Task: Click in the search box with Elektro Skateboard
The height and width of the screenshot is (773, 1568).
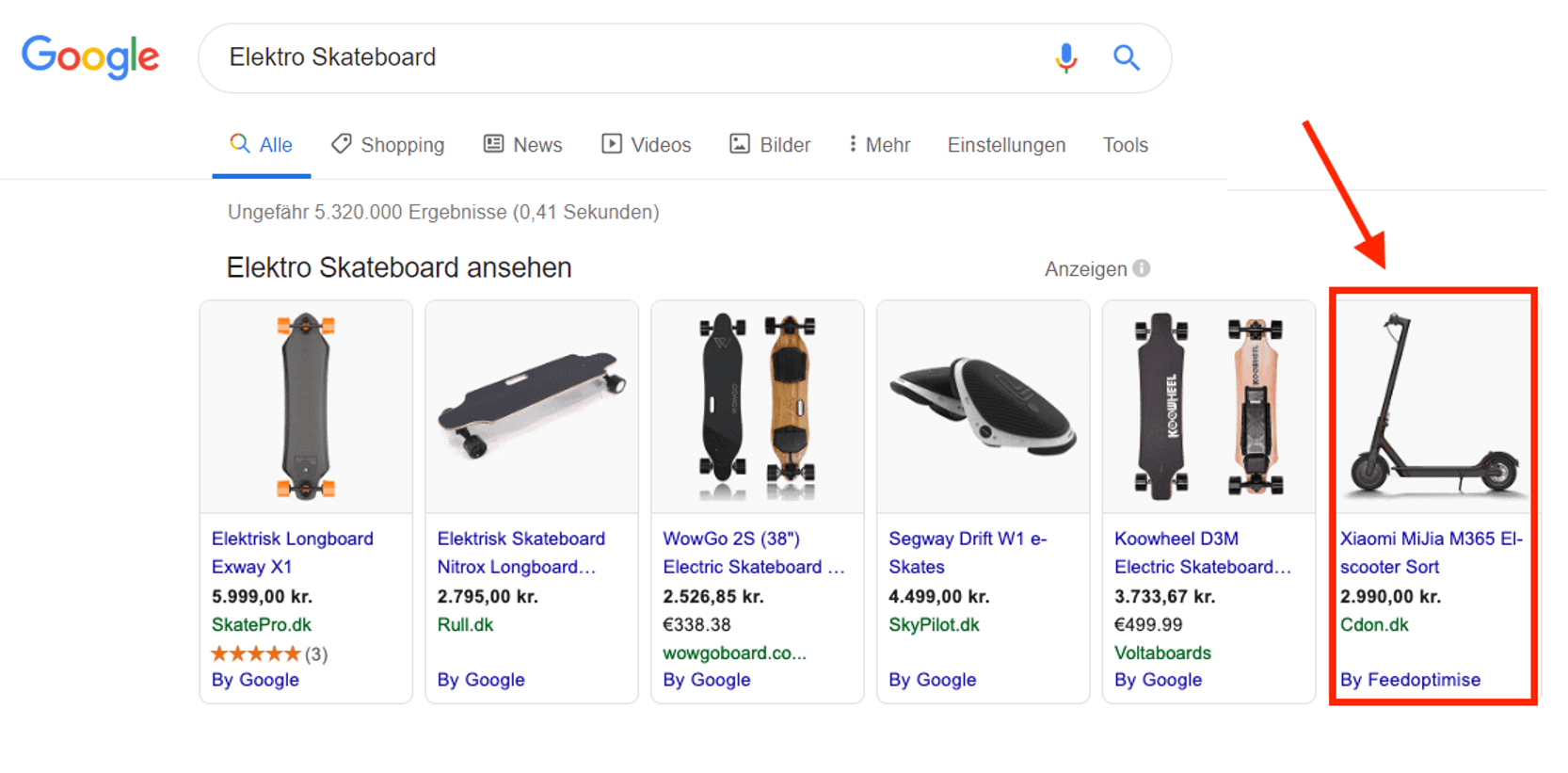Action: 621,58
